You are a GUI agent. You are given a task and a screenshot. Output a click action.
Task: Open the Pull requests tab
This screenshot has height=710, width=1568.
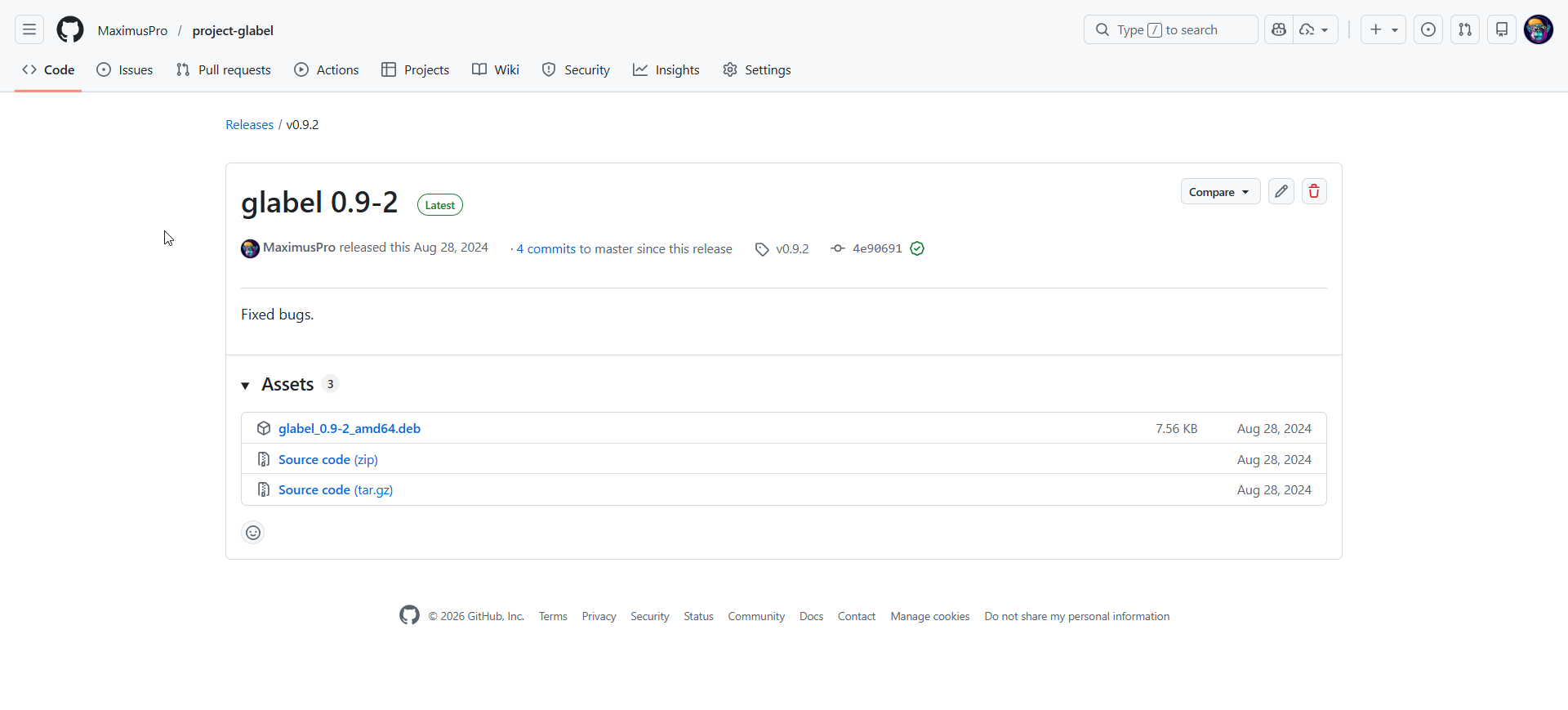224,70
